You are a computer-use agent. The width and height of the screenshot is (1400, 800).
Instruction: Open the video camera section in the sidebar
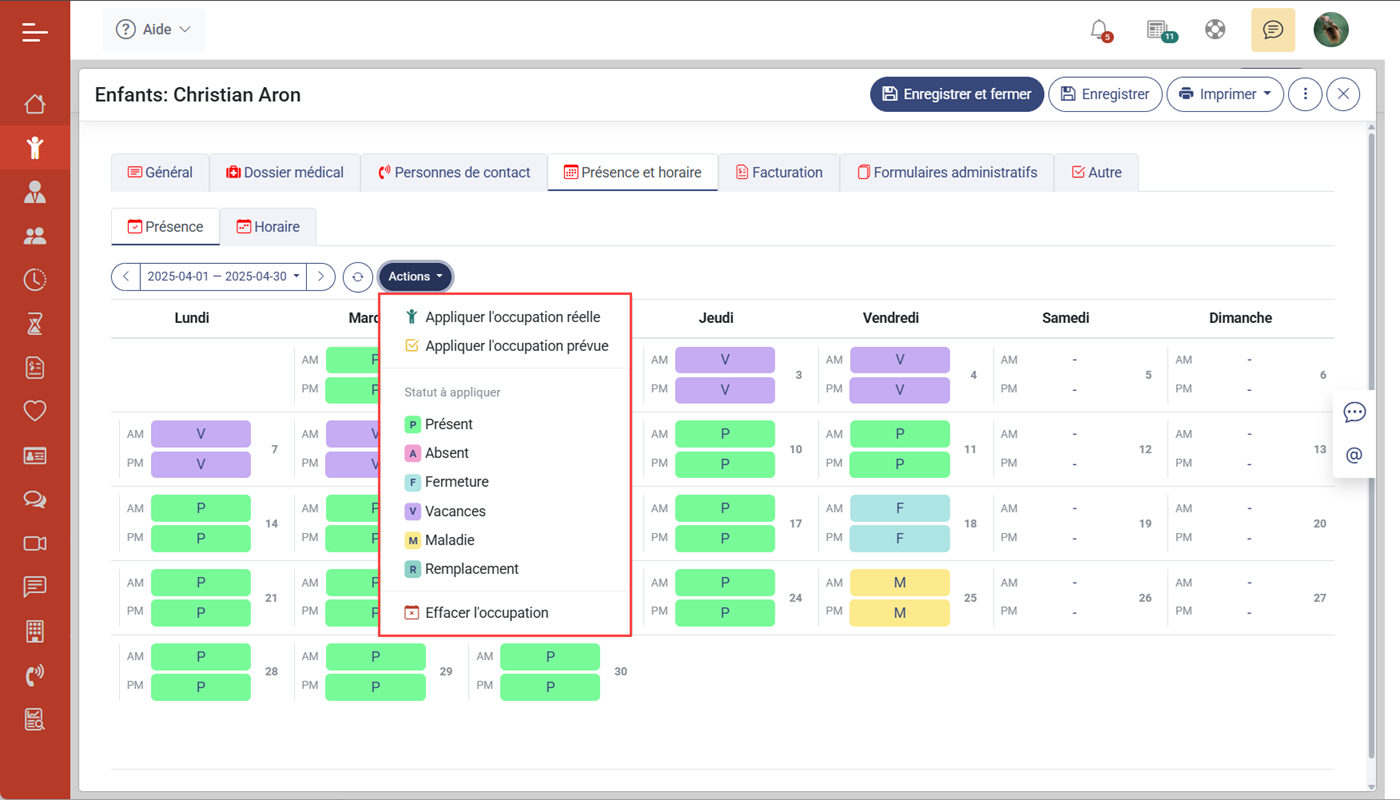(35, 543)
